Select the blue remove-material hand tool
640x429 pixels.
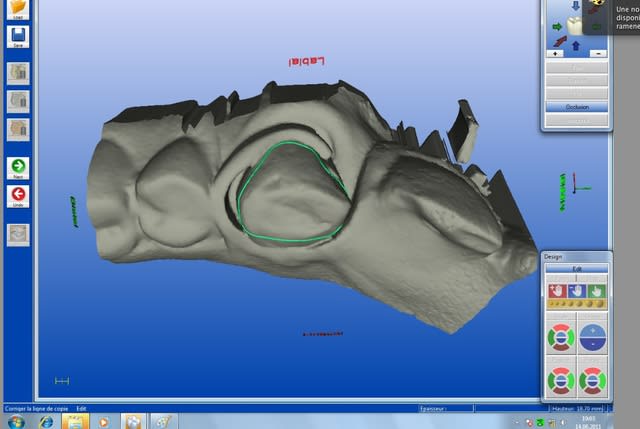(x=576, y=290)
